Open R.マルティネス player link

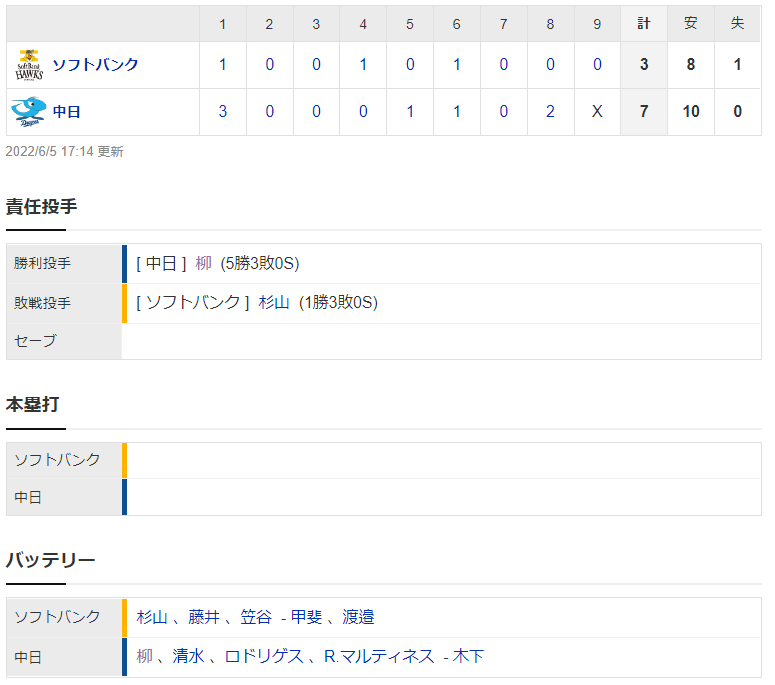(379, 656)
